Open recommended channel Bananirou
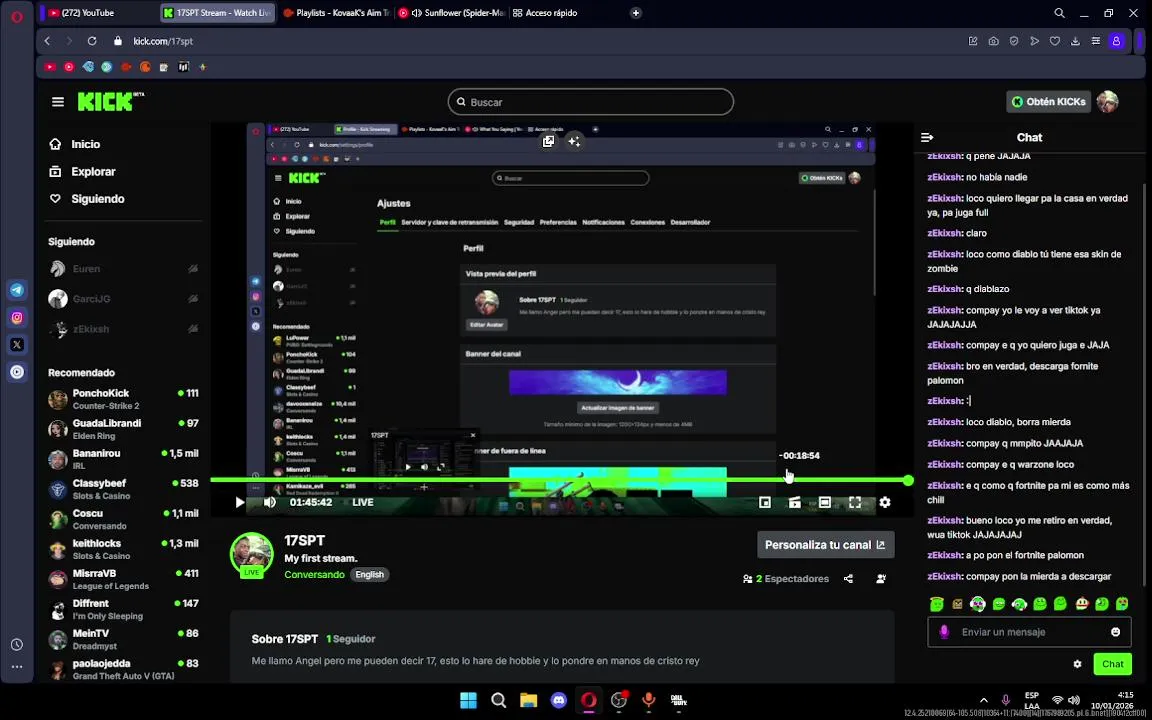Screen dimensions: 1152x720 [x=123, y=459]
